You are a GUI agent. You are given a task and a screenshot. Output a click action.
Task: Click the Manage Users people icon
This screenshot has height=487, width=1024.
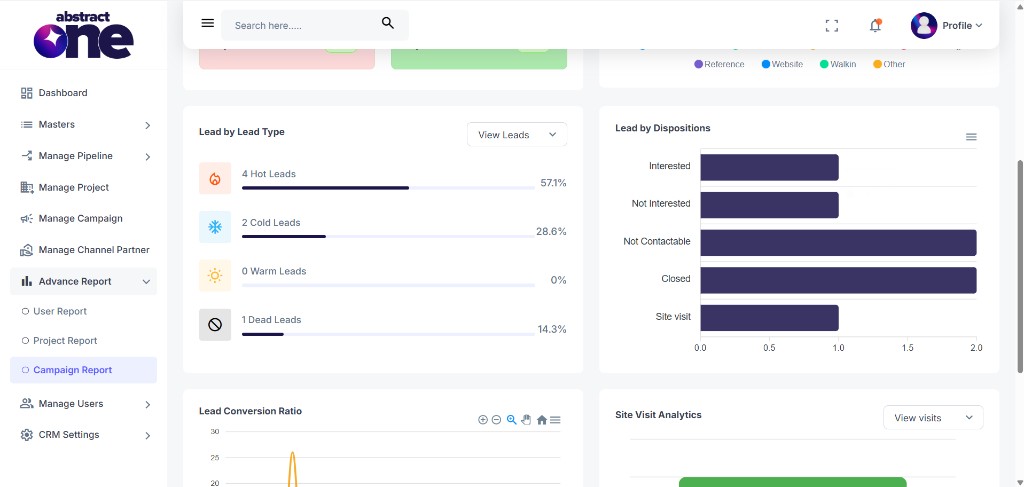click(27, 403)
